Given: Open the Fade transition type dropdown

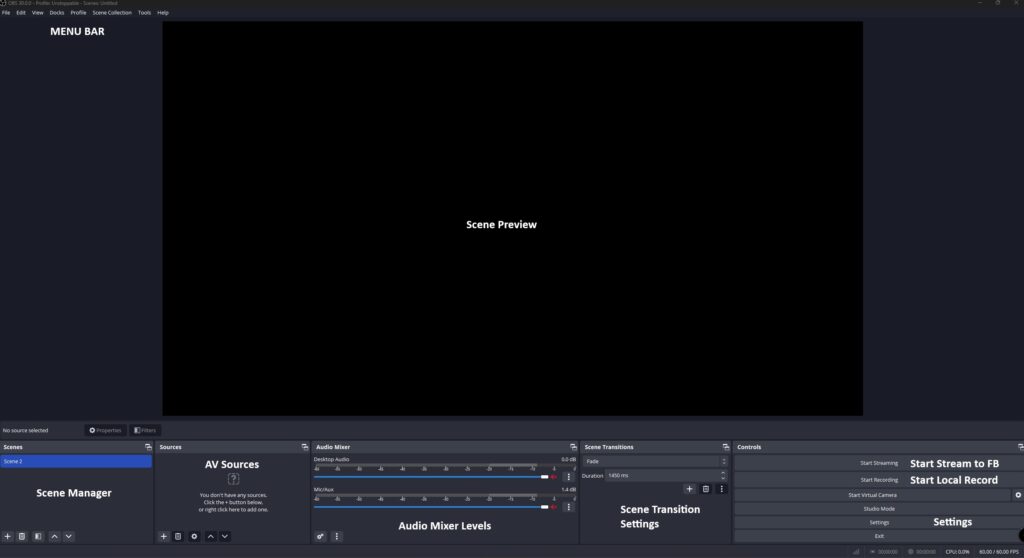Looking at the screenshot, I should click(654, 461).
